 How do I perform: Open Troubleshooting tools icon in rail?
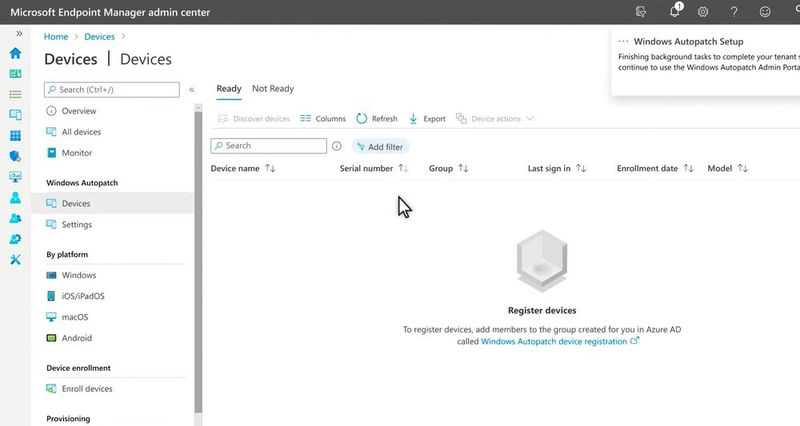[x=15, y=260]
